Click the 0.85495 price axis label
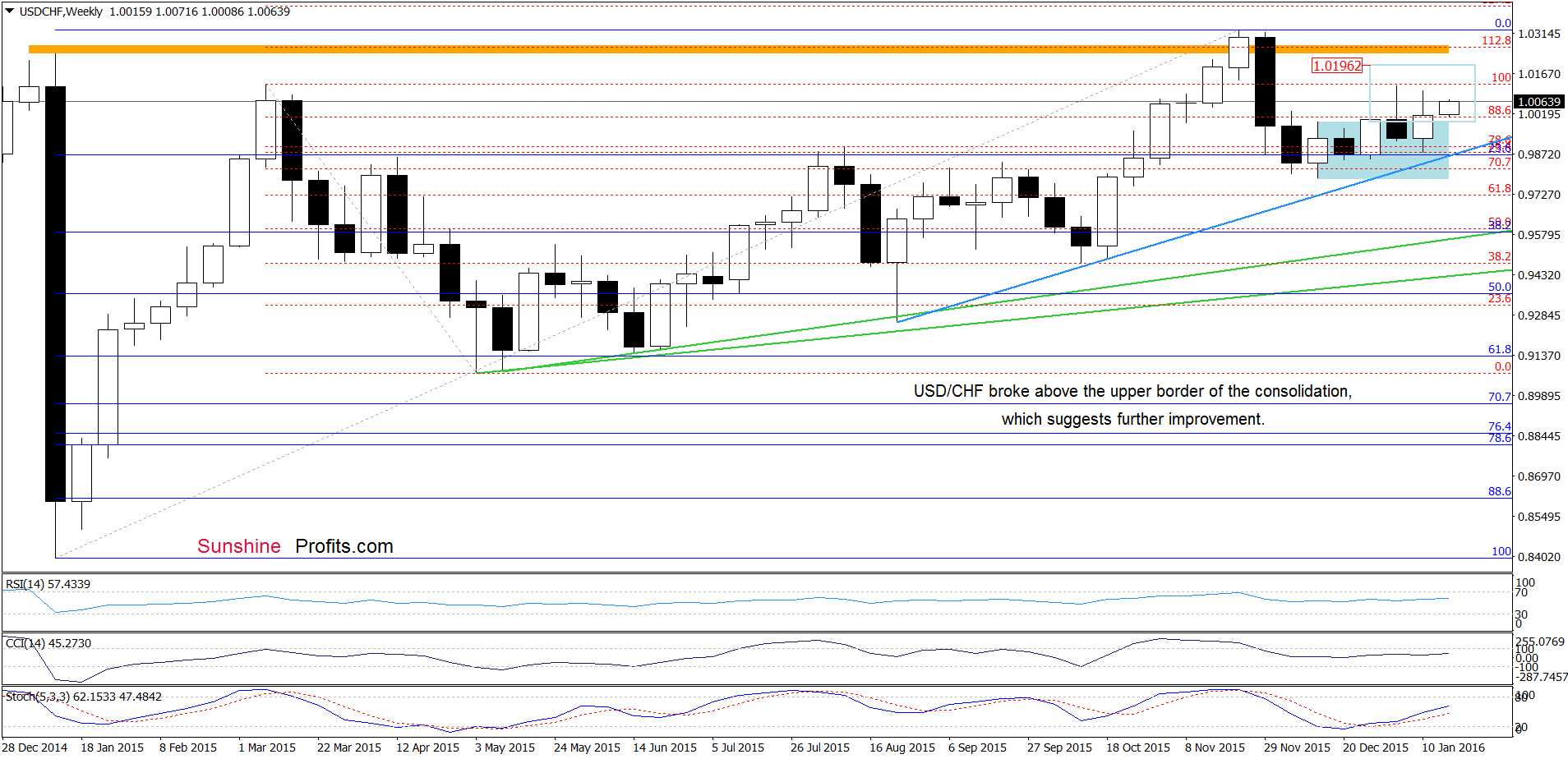Image resolution: width=1568 pixels, height=759 pixels. click(x=1538, y=517)
